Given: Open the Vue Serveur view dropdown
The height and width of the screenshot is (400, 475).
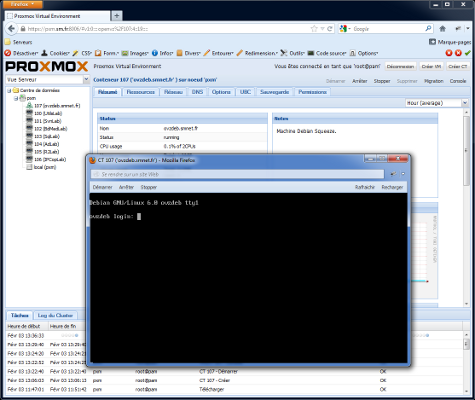Looking at the screenshot, I should [x=86, y=79].
